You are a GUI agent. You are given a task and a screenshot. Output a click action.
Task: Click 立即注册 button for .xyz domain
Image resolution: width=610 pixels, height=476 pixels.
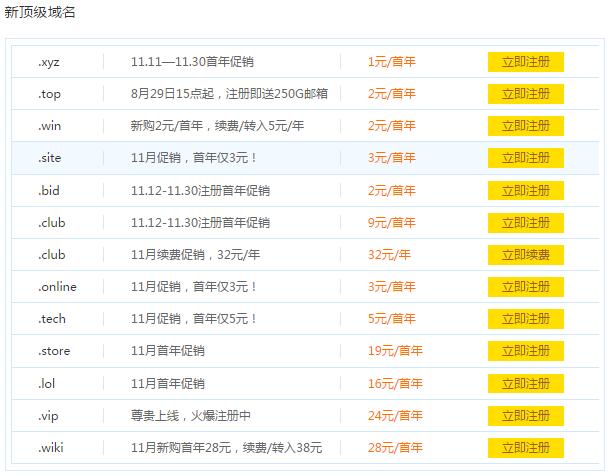coord(525,62)
